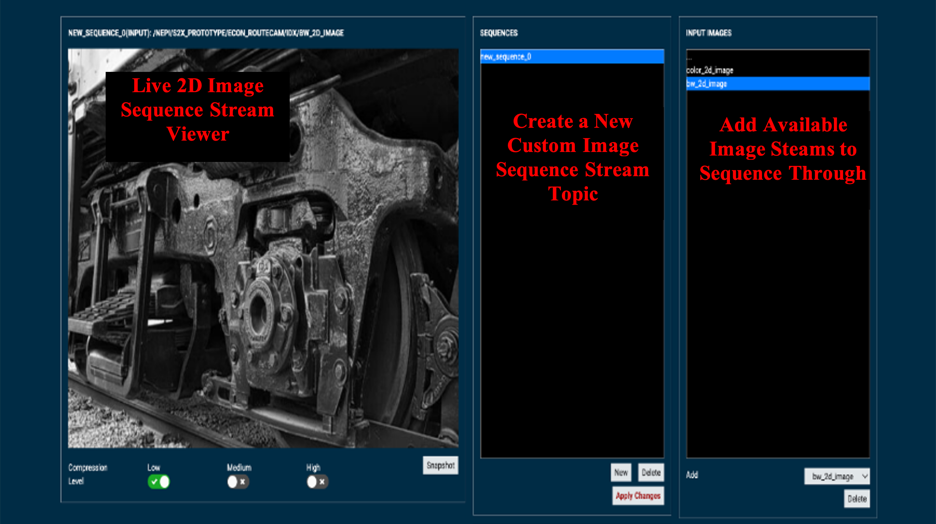
Task: Select new_sequence_0 in Sequences list
Action: [572, 57]
